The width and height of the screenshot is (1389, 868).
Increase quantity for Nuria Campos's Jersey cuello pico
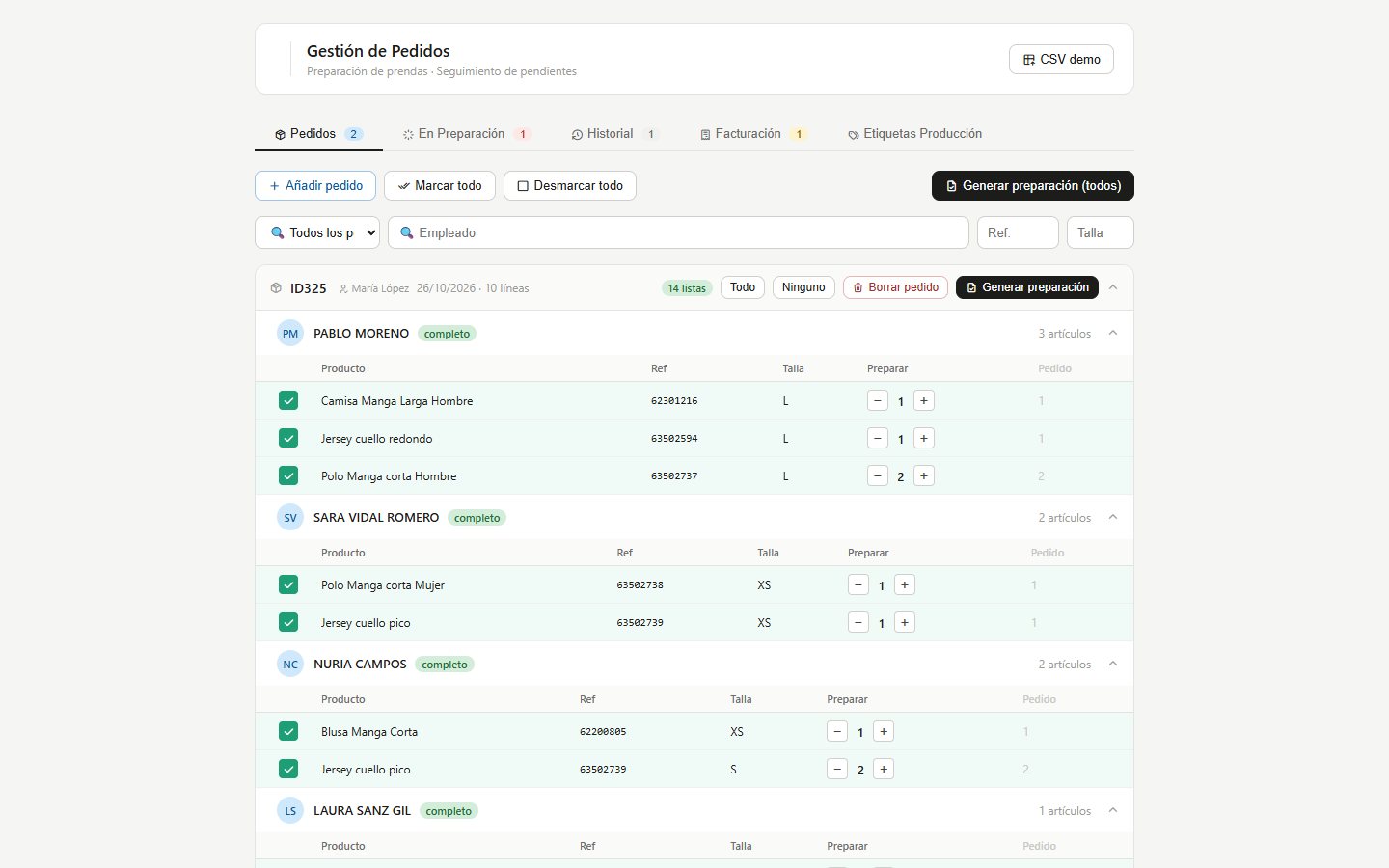click(x=884, y=769)
